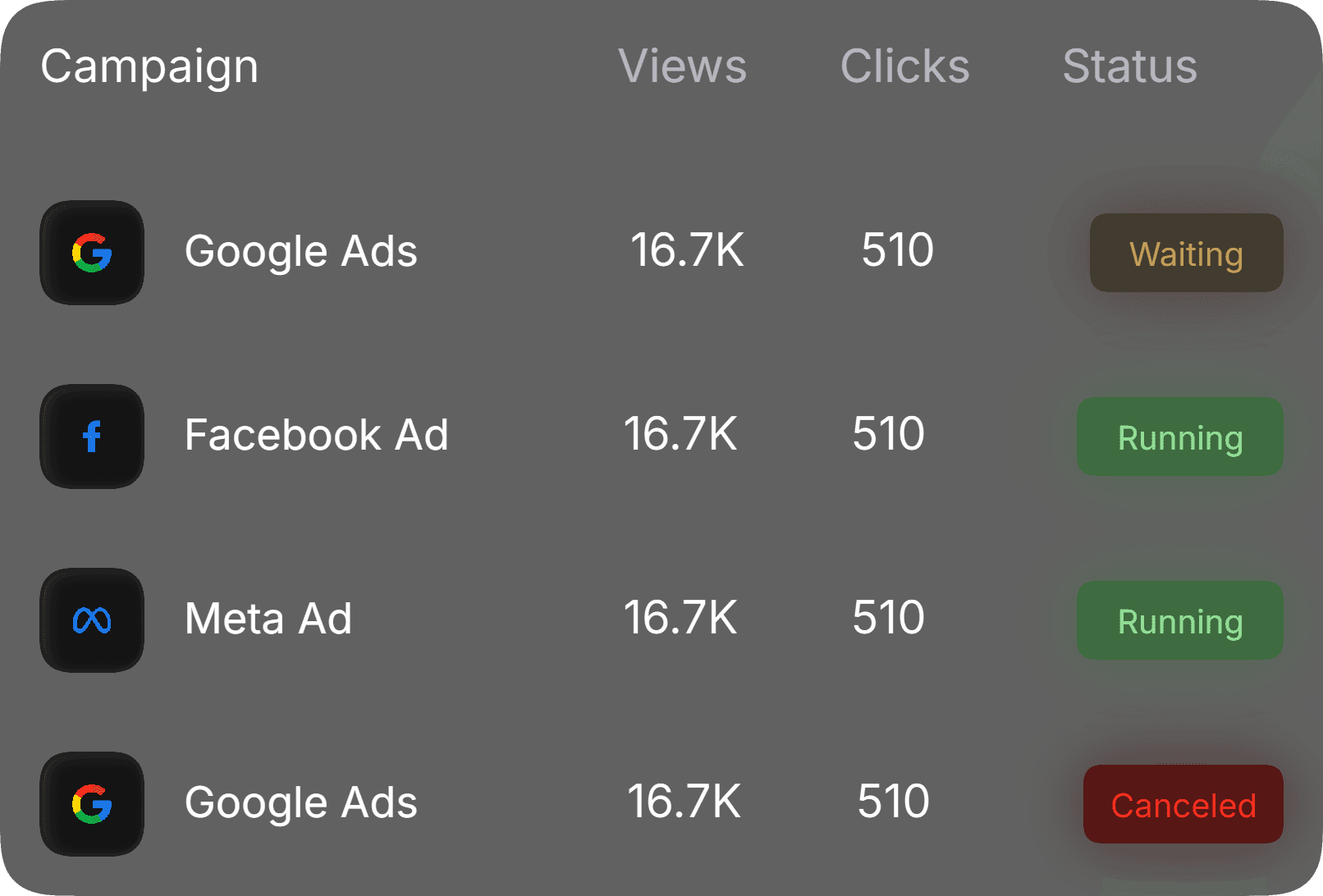The image size is (1323, 896).
Task: Click the Canceled status badge
Action: tap(1183, 804)
